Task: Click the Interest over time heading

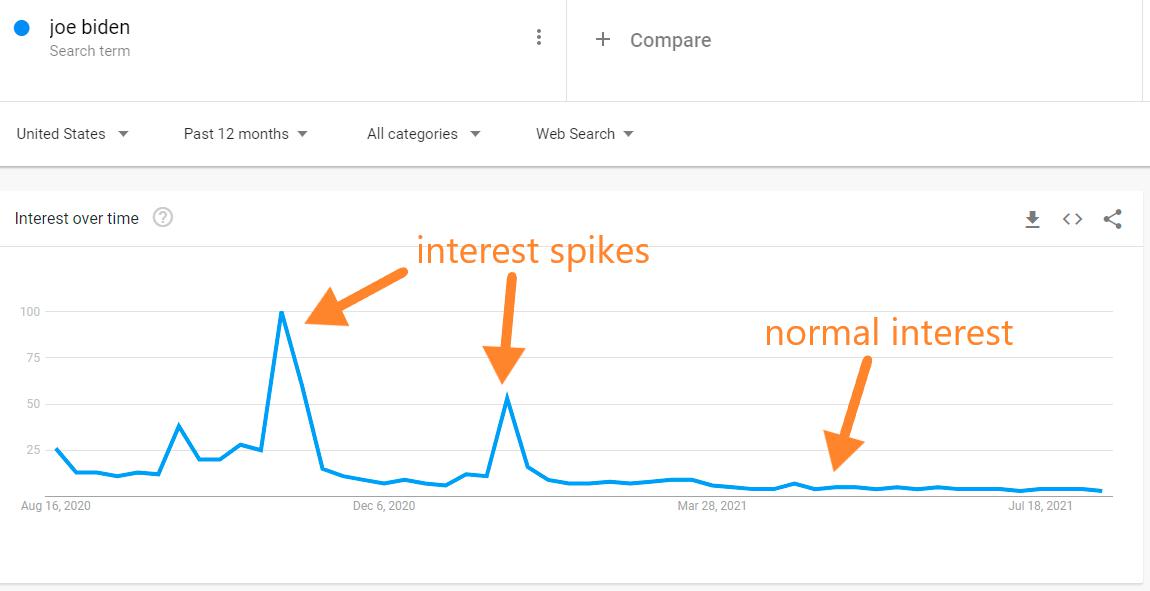Action: [77, 218]
